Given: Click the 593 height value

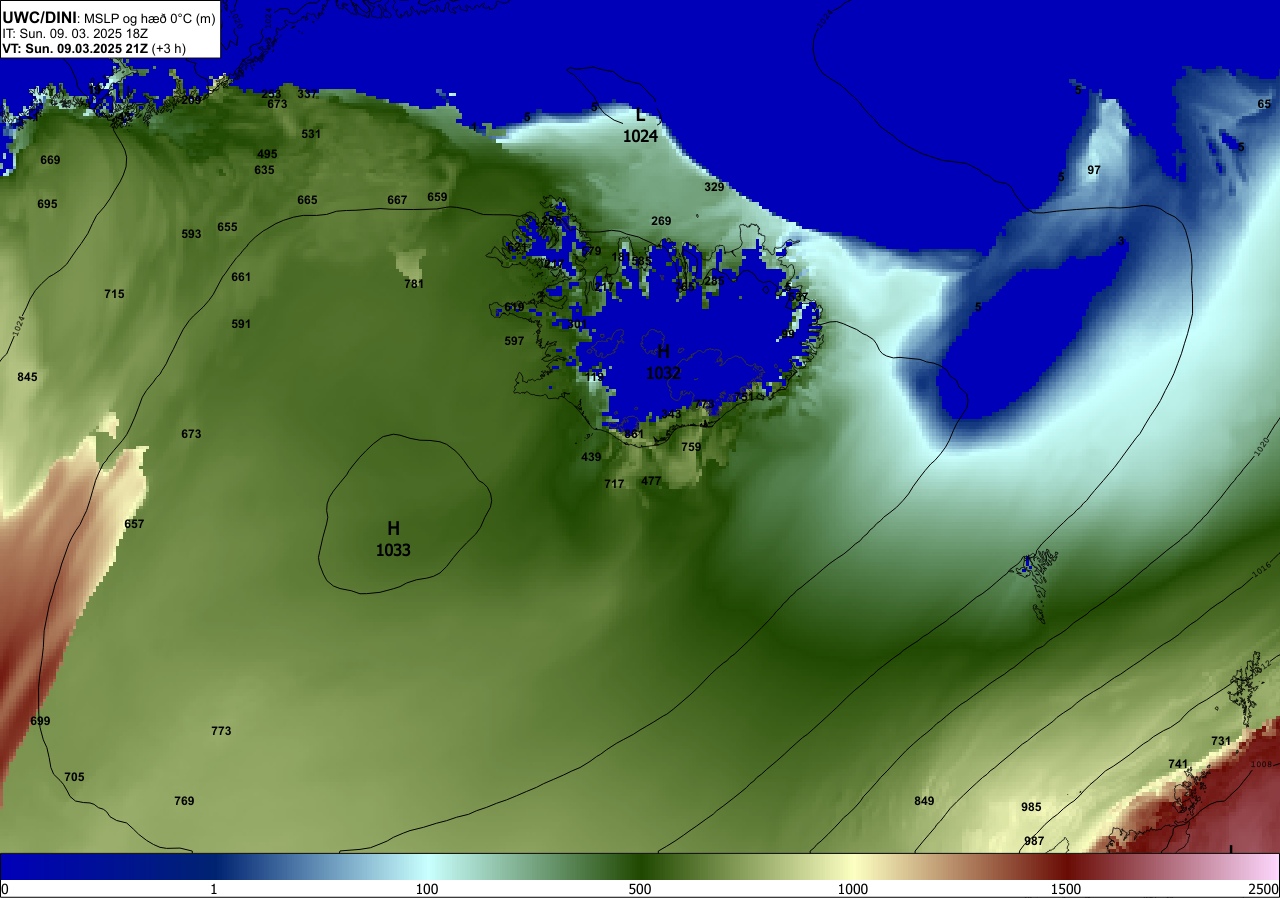Looking at the screenshot, I should (191, 234).
